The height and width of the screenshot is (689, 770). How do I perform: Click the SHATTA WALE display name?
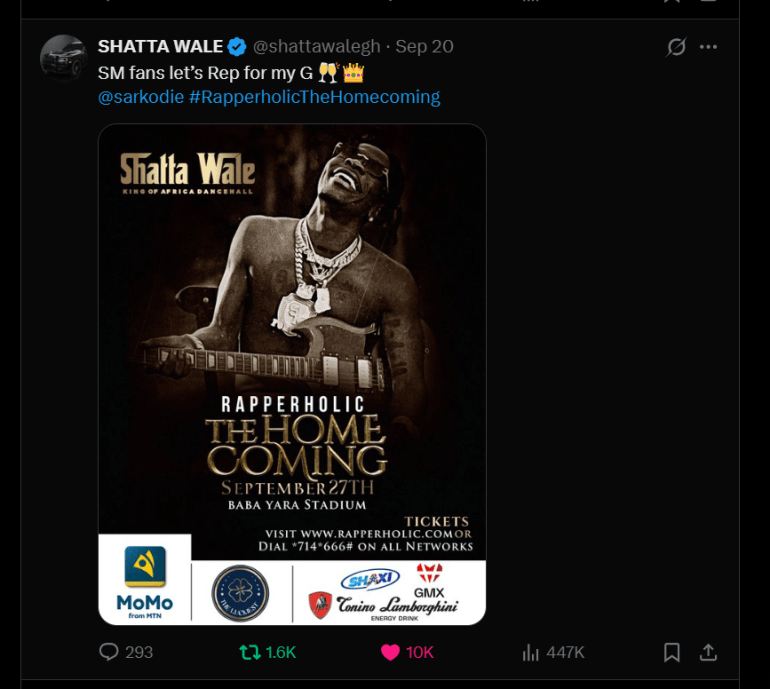click(x=160, y=47)
